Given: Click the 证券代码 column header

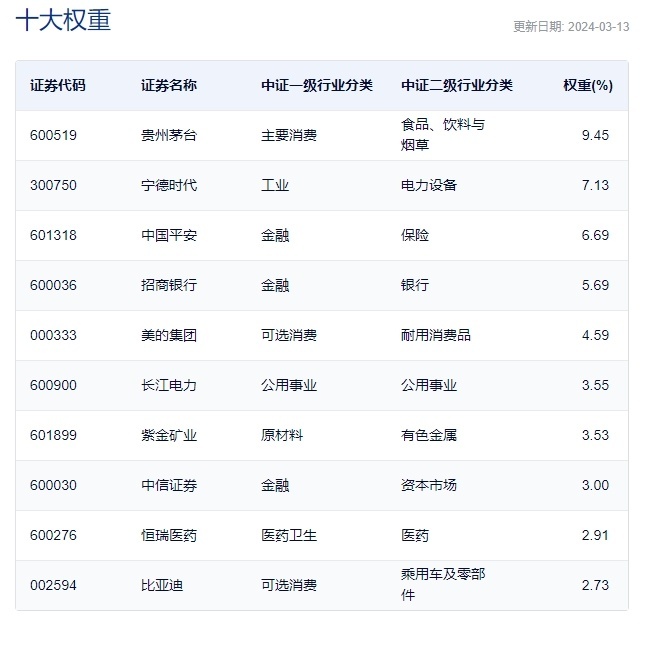Looking at the screenshot, I should 57,86.
